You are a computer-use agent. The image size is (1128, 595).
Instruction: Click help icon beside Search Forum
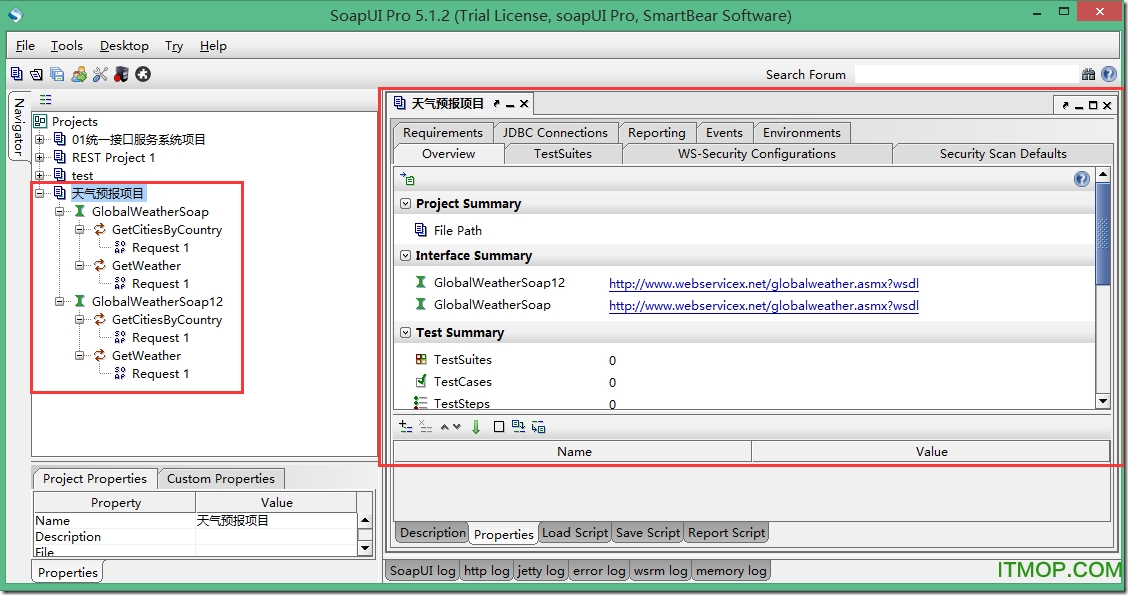pos(1109,74)
